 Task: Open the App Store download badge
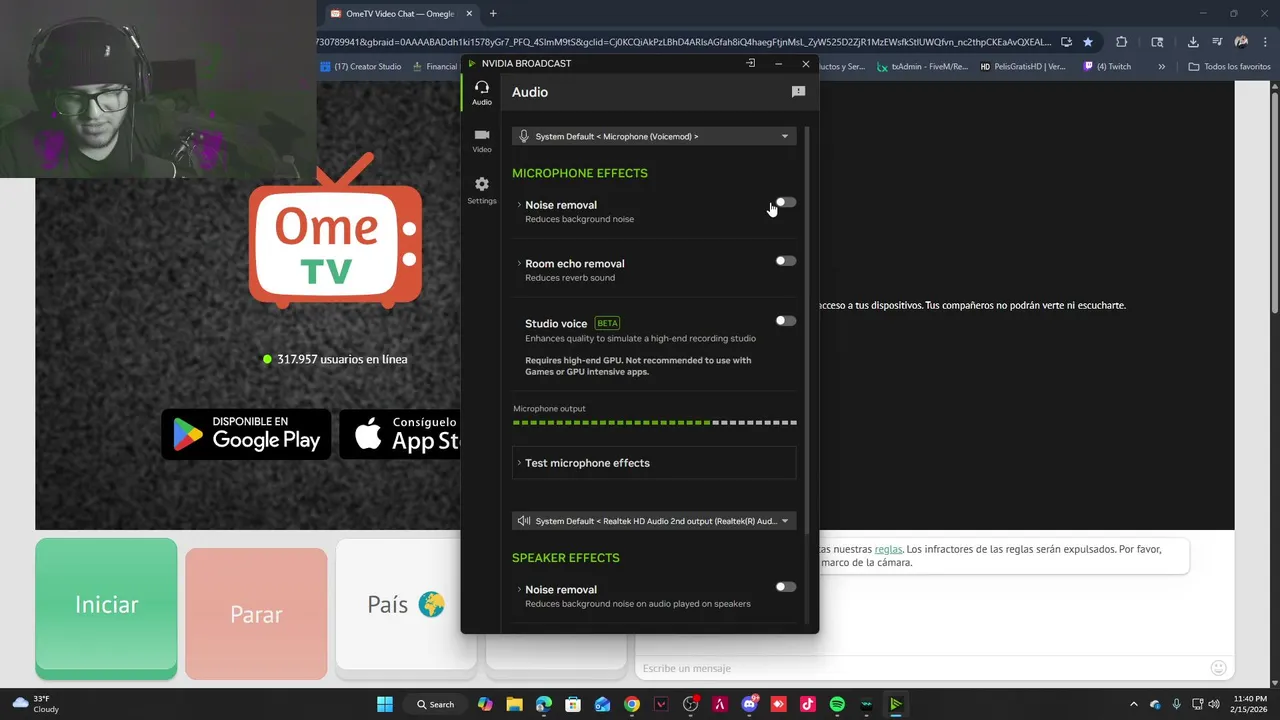click(400, 434)
